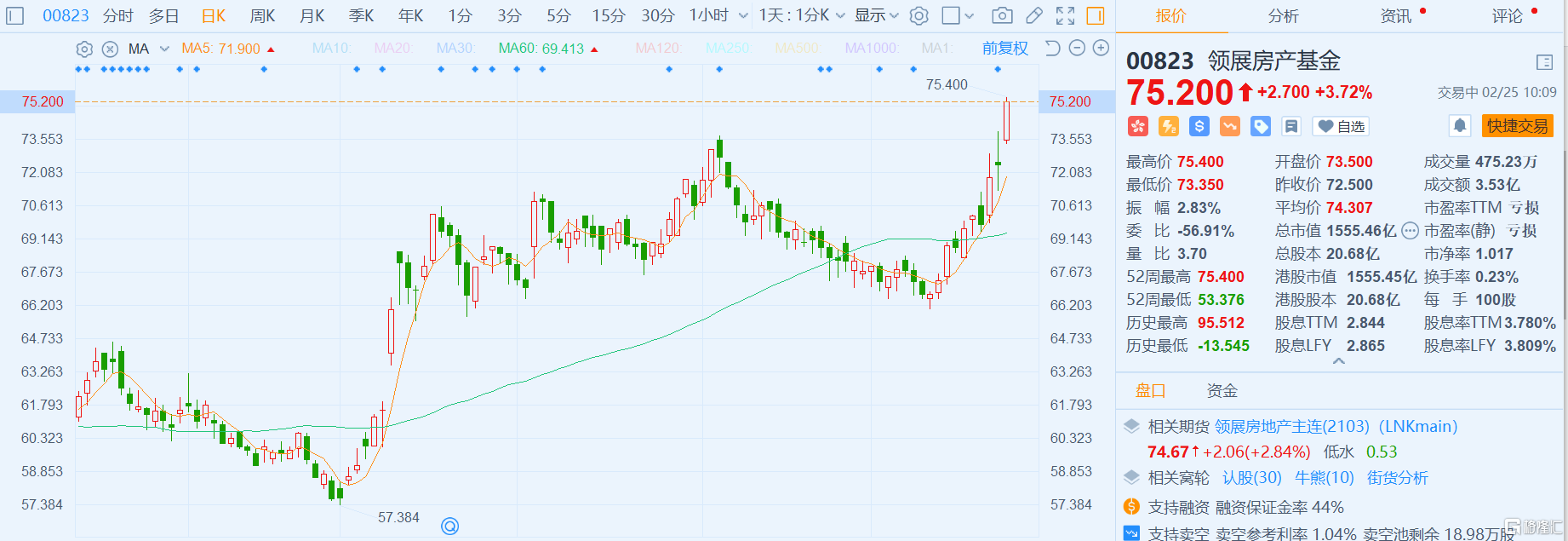Toggle the left panel icon beside 00823

click(x=16, y=15)
